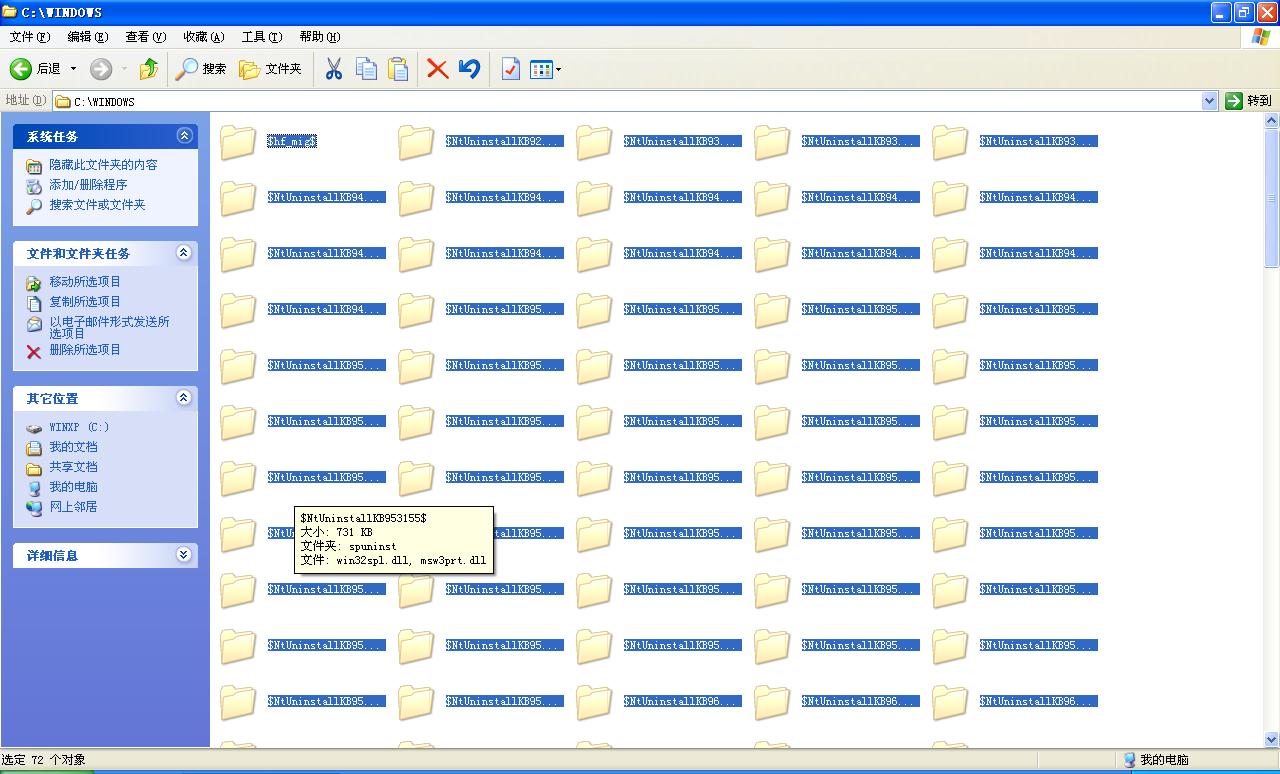
Task: Open the Back button history dropdown arrow
Action: click(73, 69)
